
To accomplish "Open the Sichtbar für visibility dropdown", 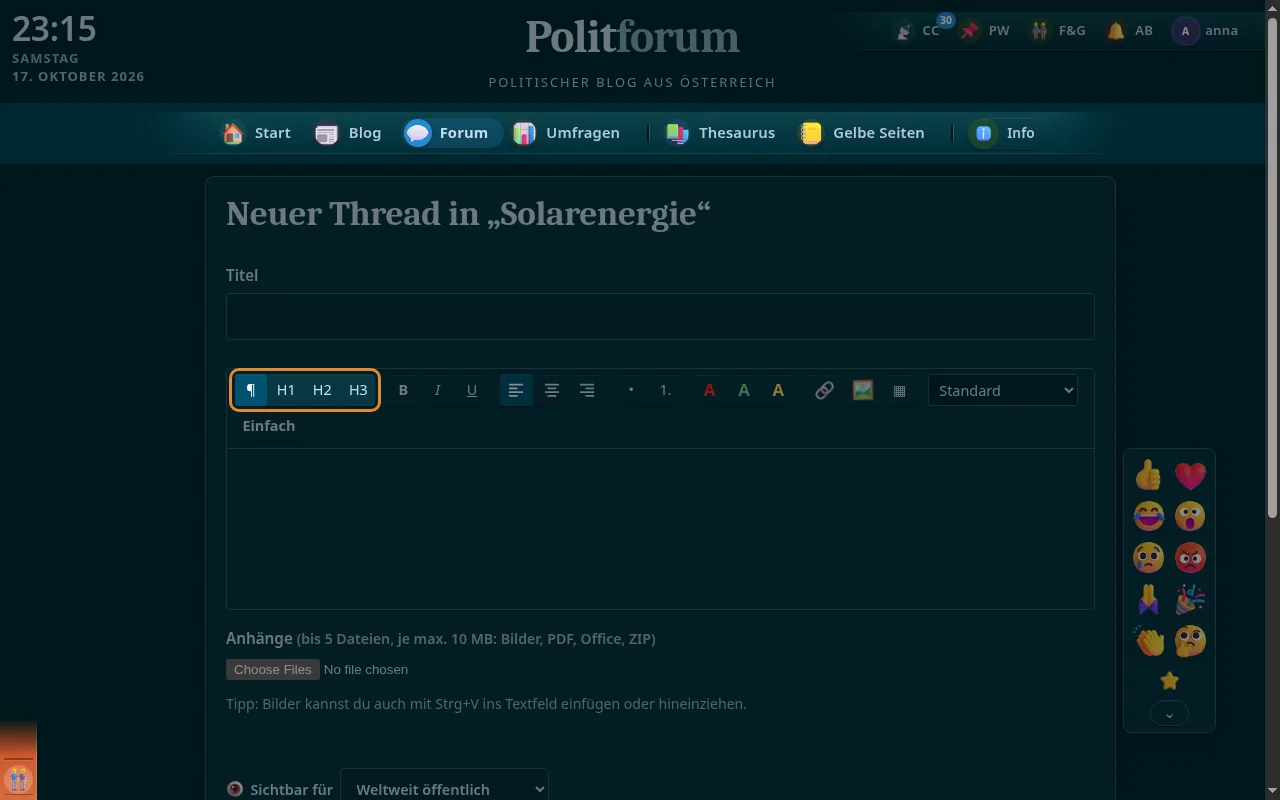I will click(444, 789).
